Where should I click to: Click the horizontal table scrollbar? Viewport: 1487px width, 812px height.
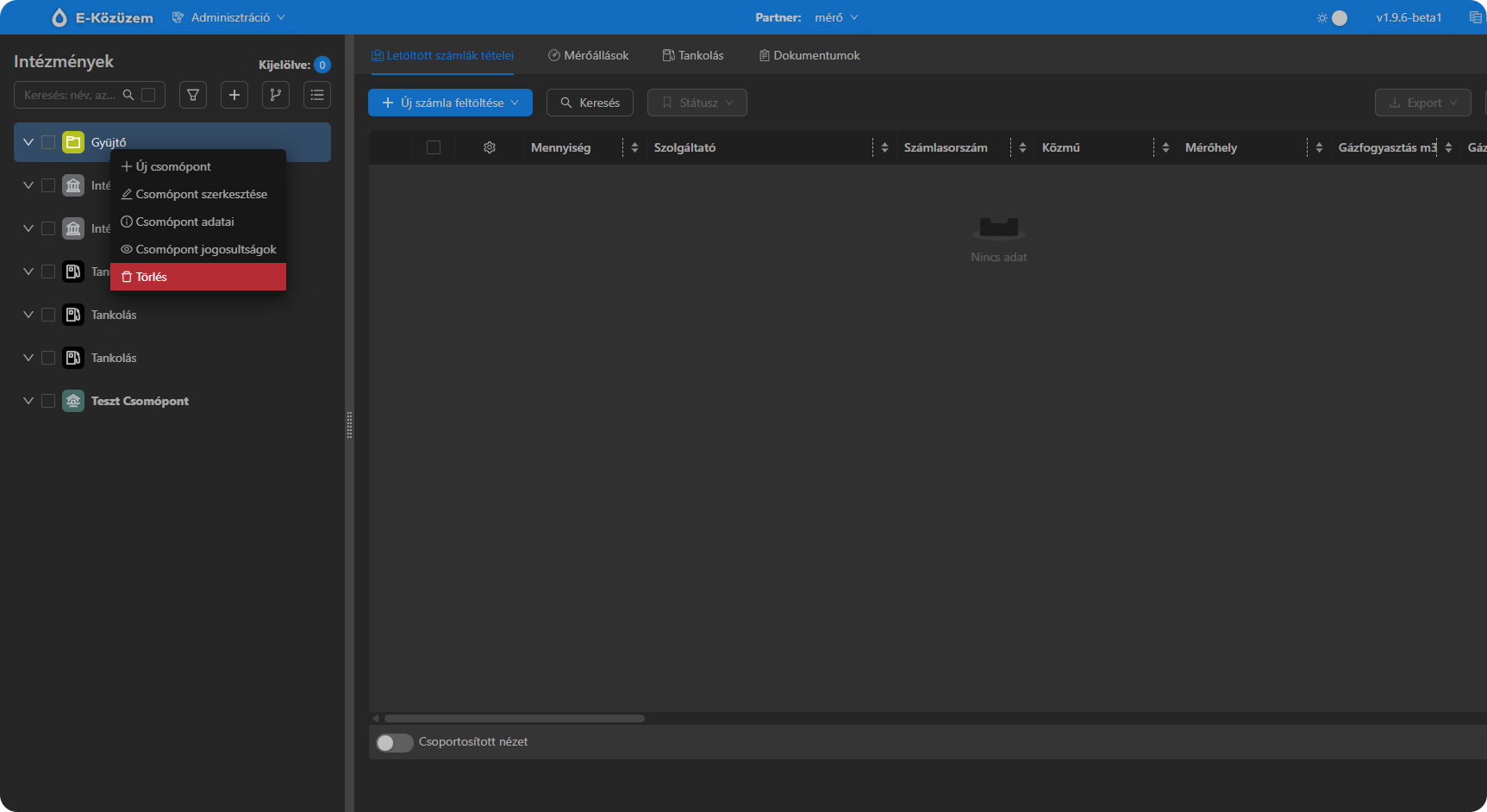click(515, 718)
